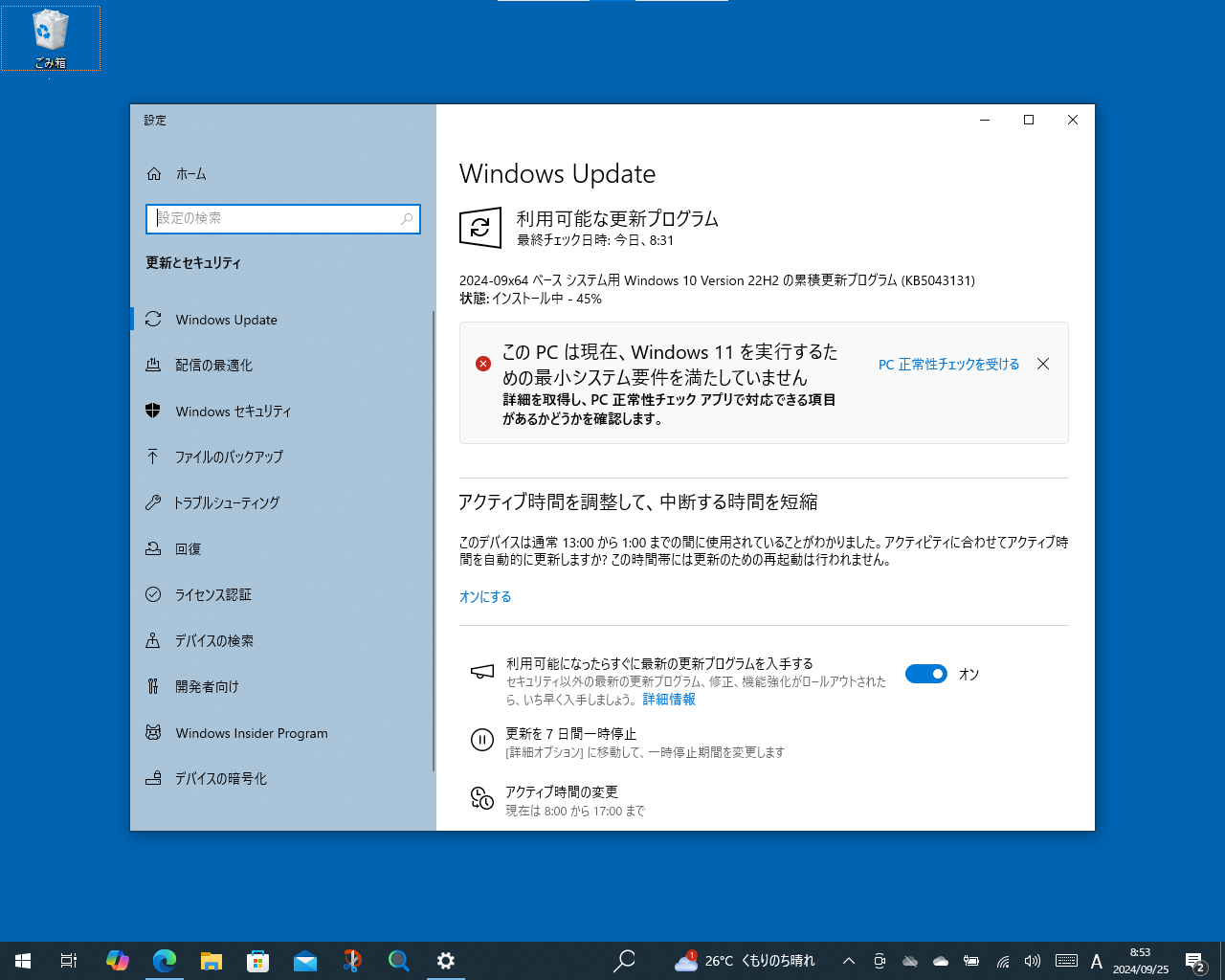Screen dimensions: 1225x980
Task: Open ライセンス認証 settings
Action: [x=212, y=594]
